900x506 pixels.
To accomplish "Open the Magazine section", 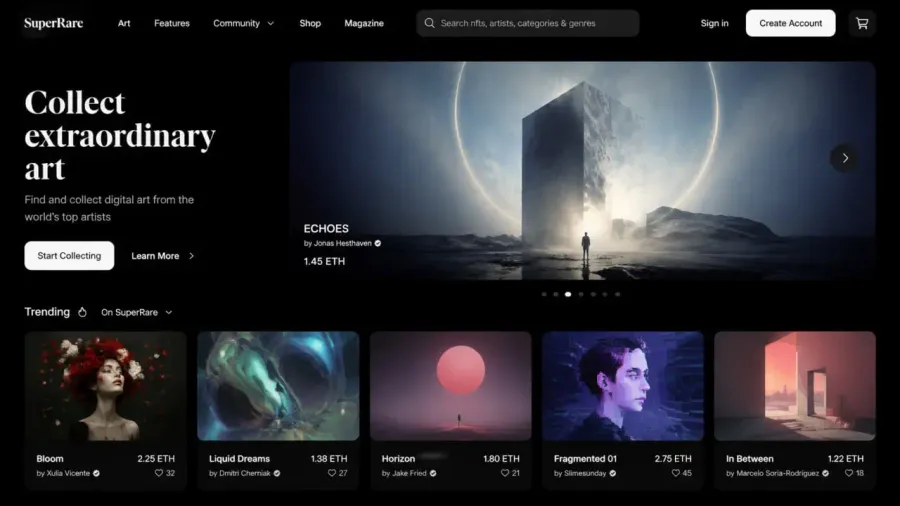I will click(x=364, y=24).
